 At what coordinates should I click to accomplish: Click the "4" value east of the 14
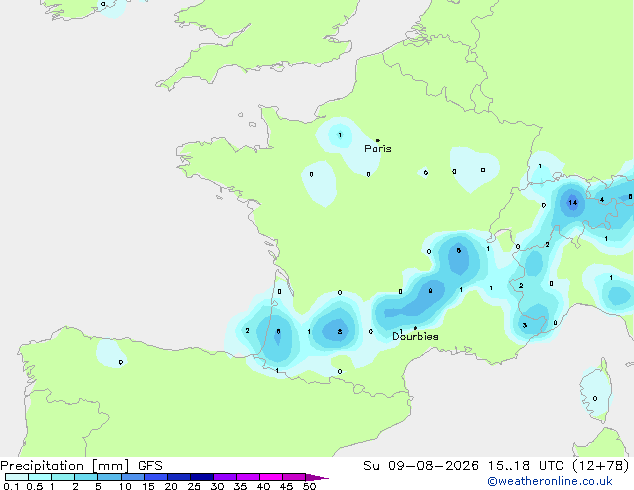click(602, 200)
